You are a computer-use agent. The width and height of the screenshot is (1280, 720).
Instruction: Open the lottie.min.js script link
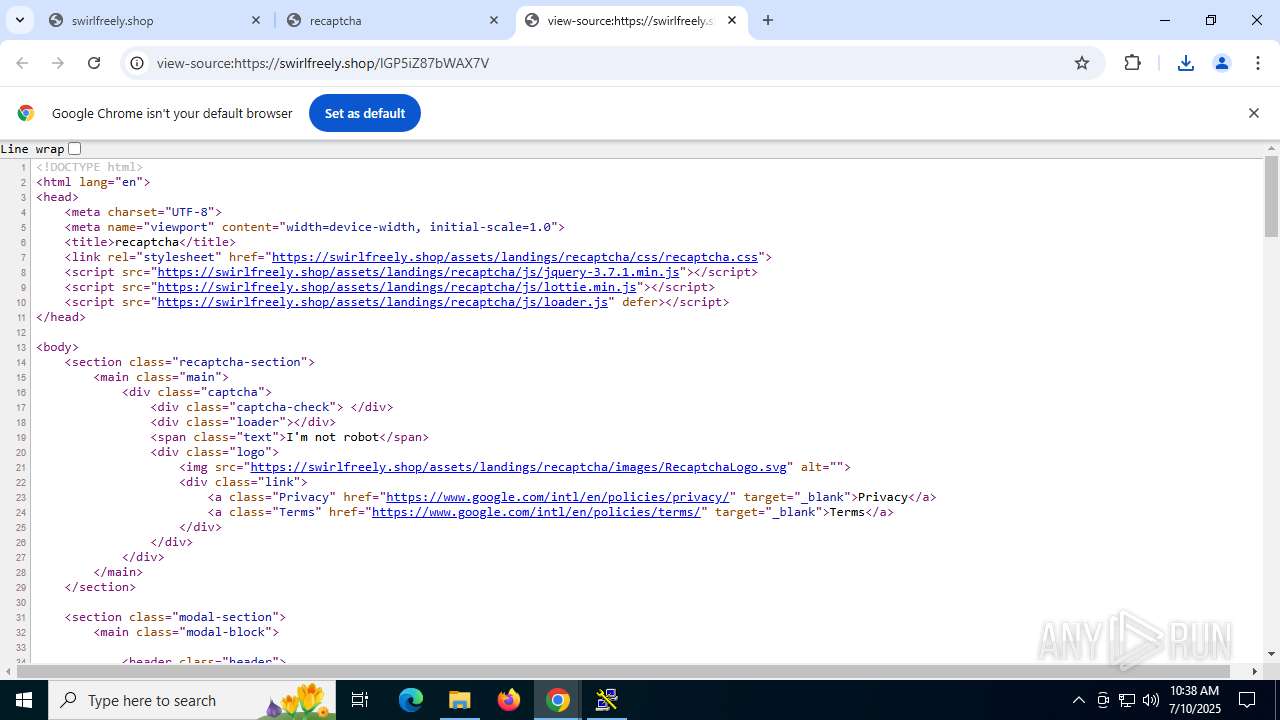397,287
